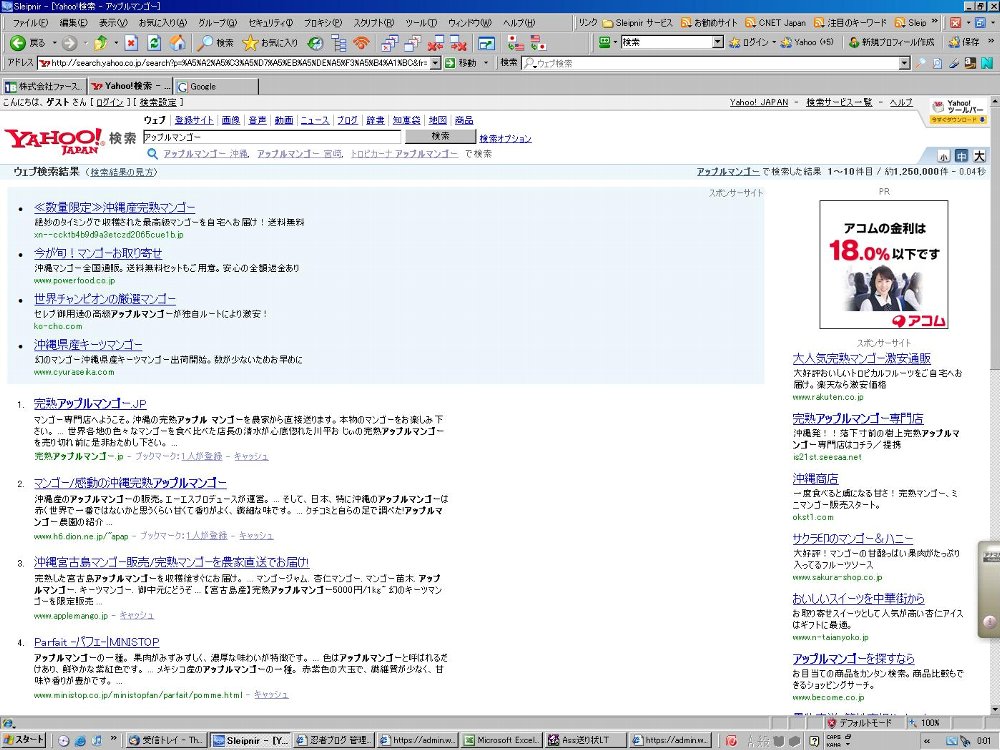Switch to 受信トレイ taskbar button
Image resolution: width=1000 pixels, height=750 pixels.
click(166, 740)
